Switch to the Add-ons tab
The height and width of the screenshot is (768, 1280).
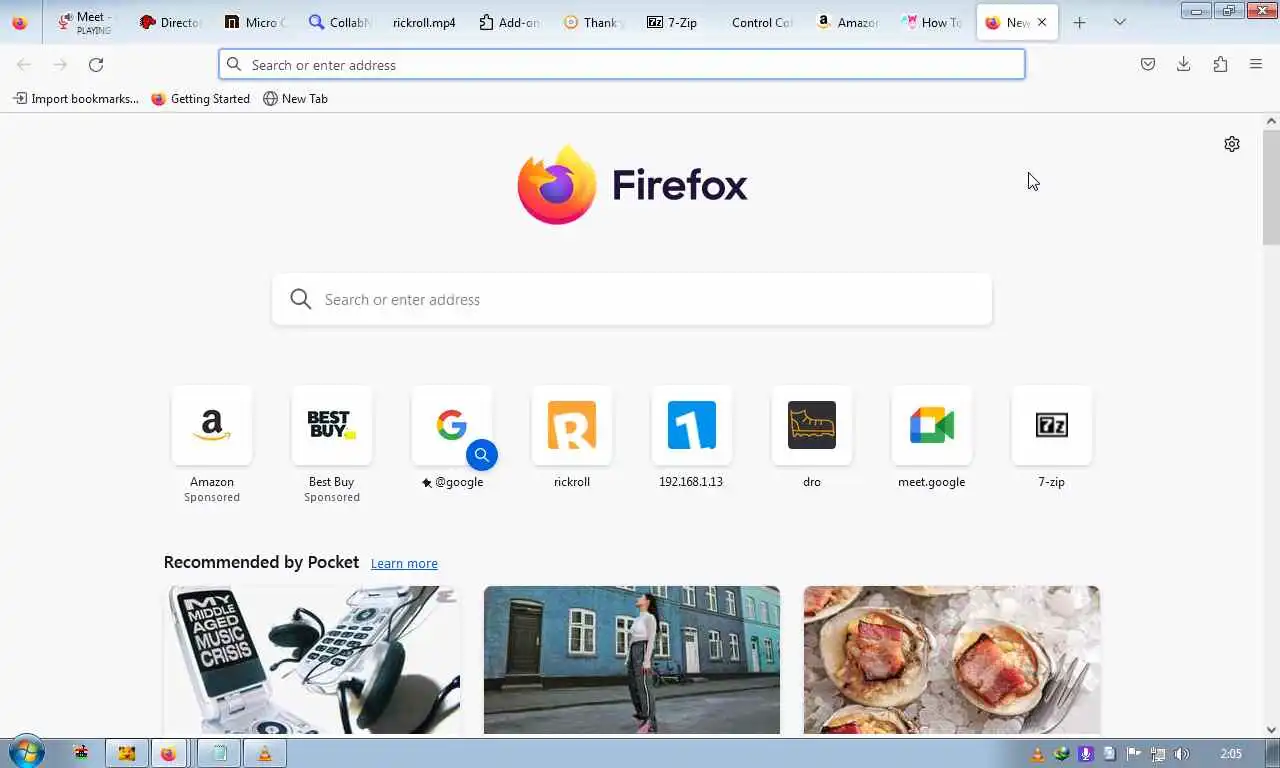508,22
